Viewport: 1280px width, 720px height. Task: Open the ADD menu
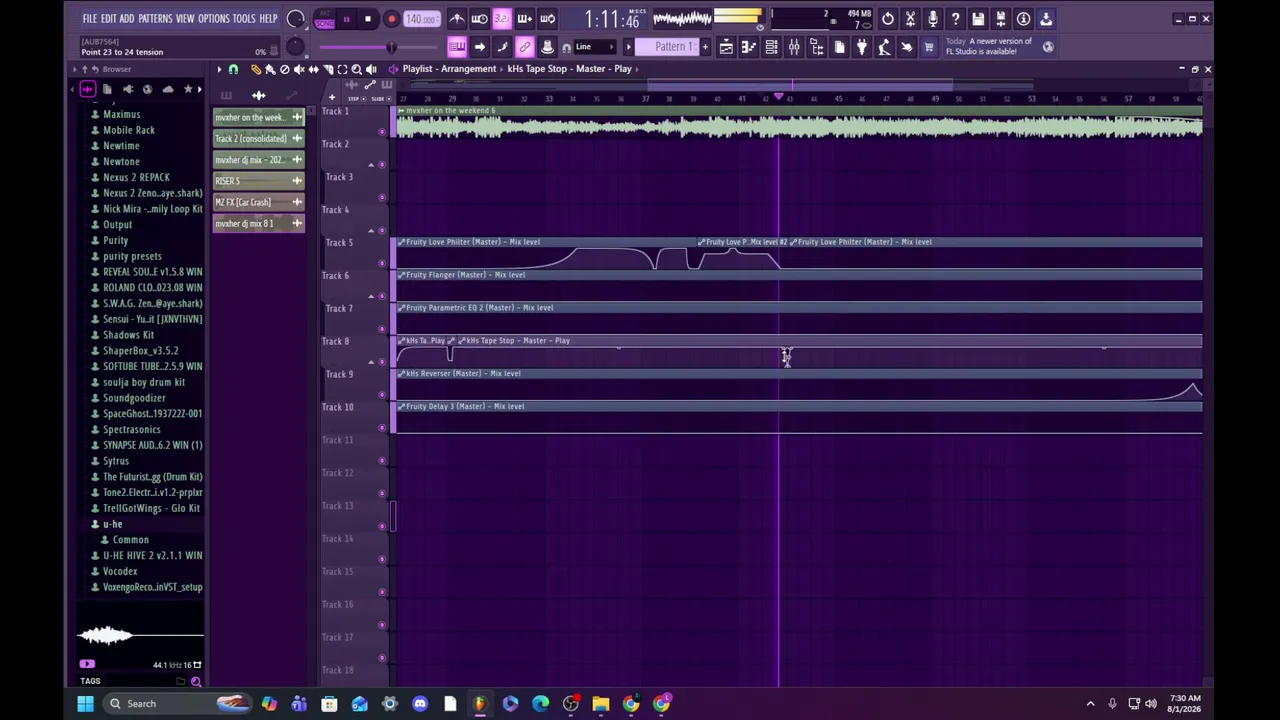127,19
